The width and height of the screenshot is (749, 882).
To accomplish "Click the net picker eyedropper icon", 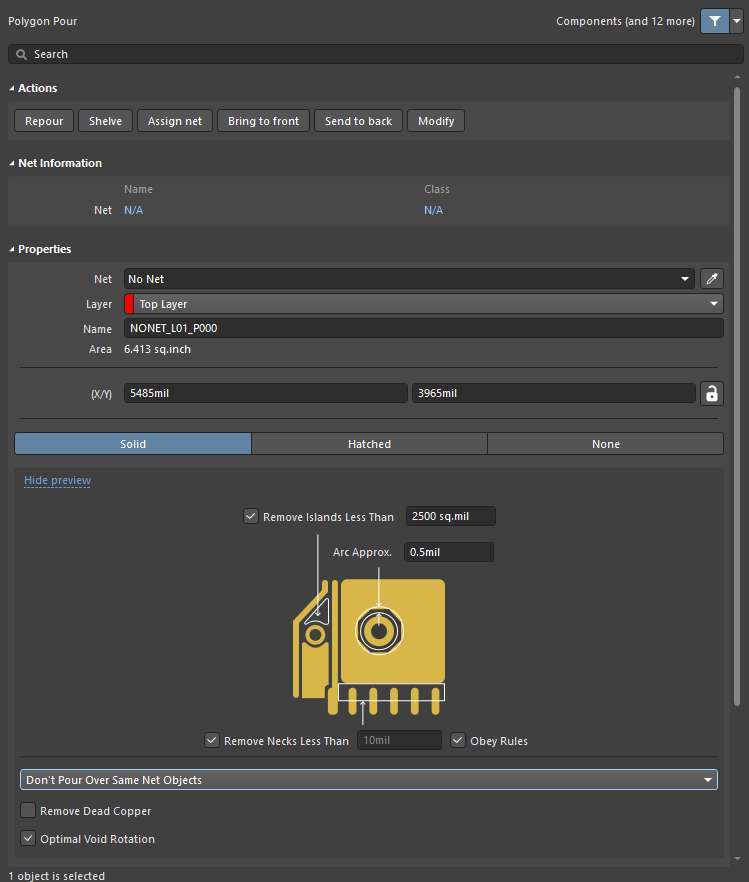I will pos(711,279).
